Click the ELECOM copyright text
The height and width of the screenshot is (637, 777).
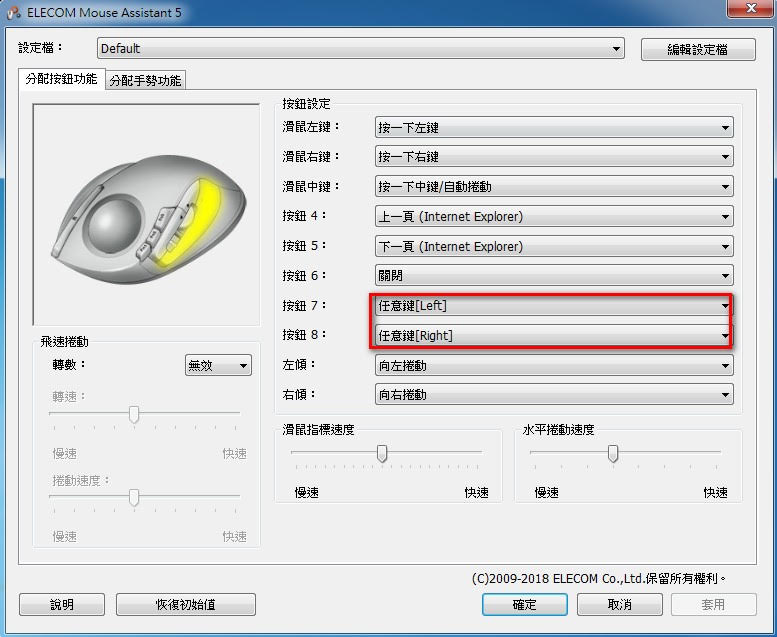599,579
